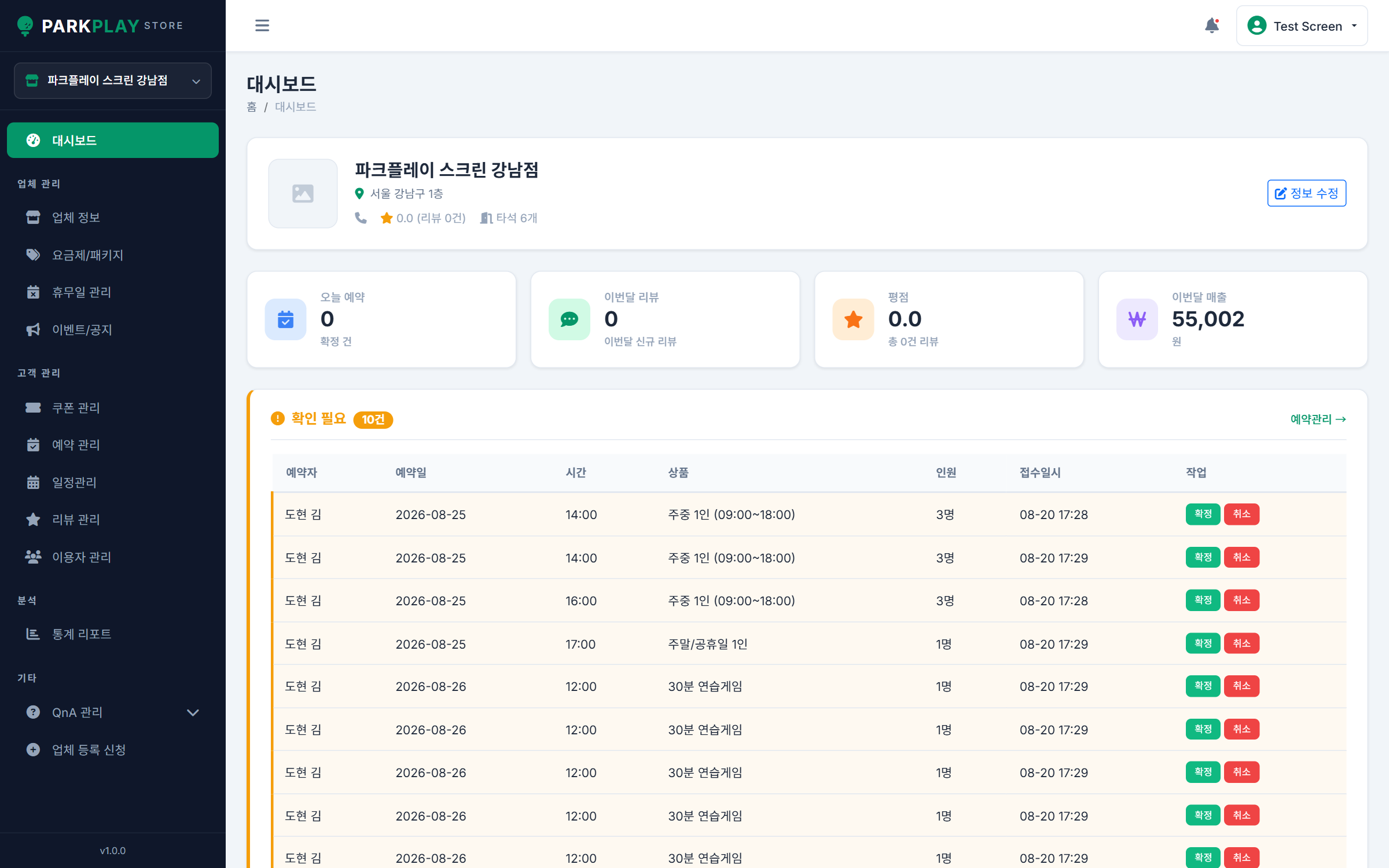Click the v1.0.0 version label
1389x868 pixels.
[x=113, y=851]
